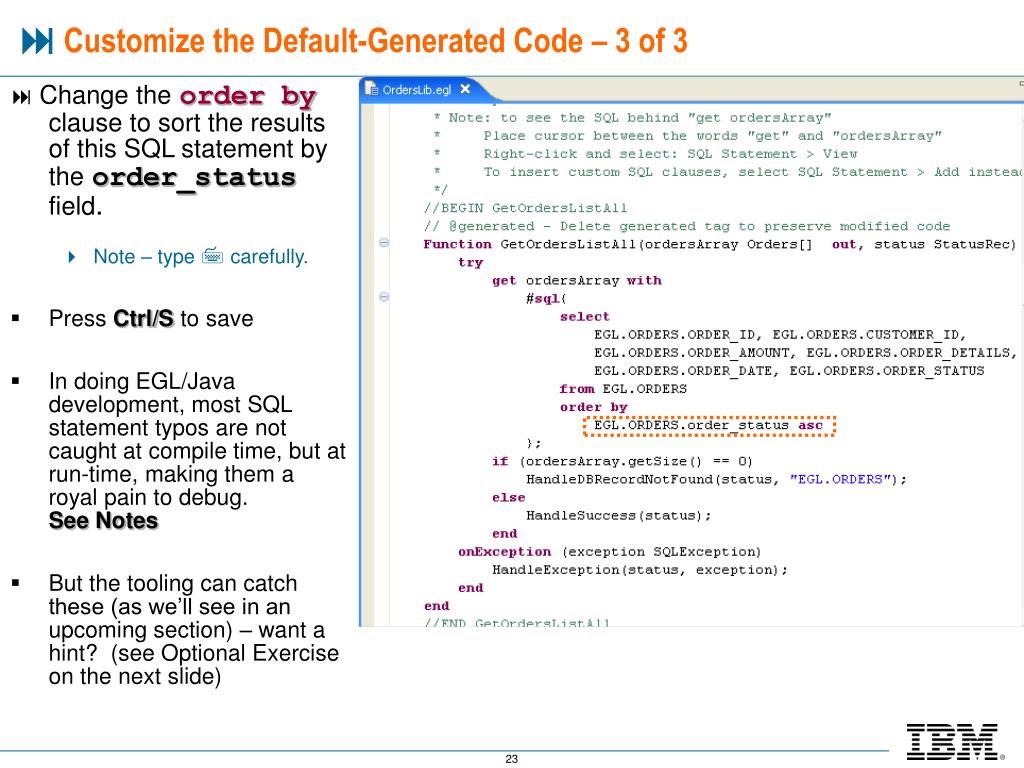Image resolution: width=1024 pixels, height=768 pixels.
Task: Click '* Note: to see the SQL behind' comment
Action: (x=632, y=118)
